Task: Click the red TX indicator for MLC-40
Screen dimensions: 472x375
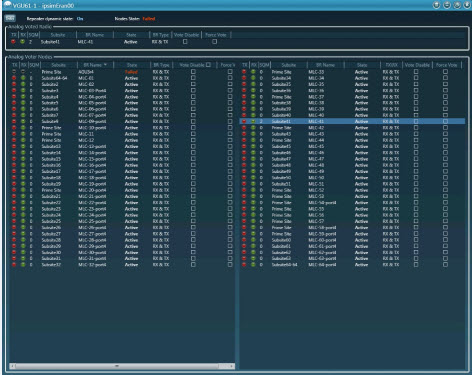Action: click(x=244, y=115)
